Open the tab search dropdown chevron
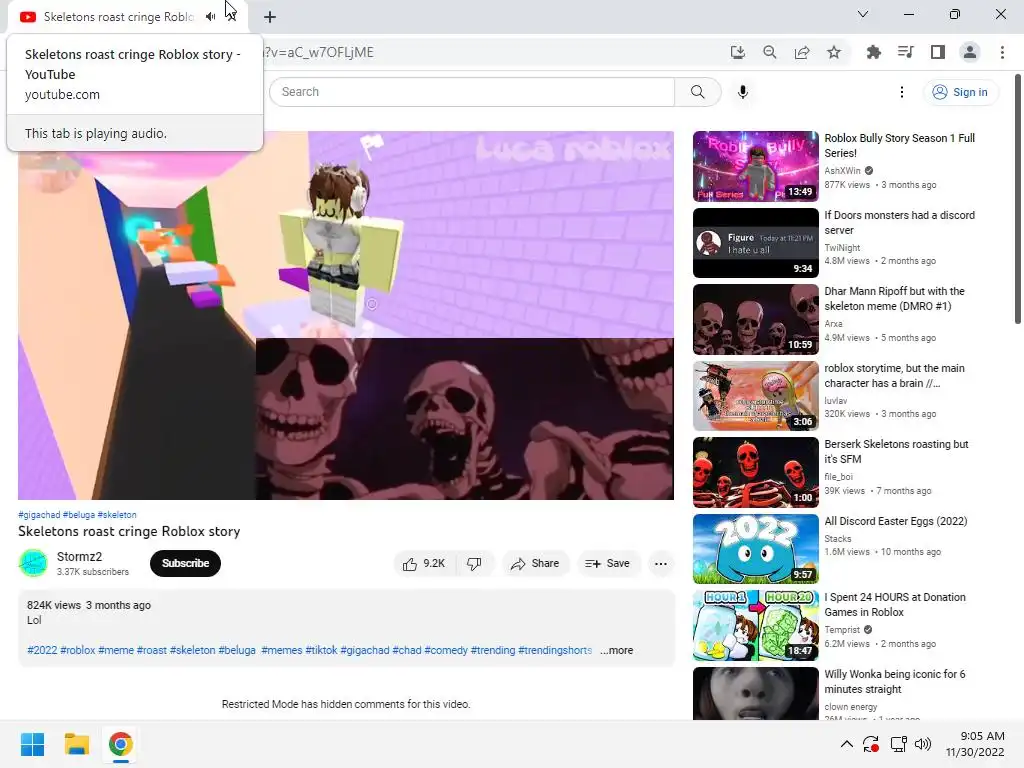The width and height of the screenshot is (1024, 768). (x=863, y=14)
